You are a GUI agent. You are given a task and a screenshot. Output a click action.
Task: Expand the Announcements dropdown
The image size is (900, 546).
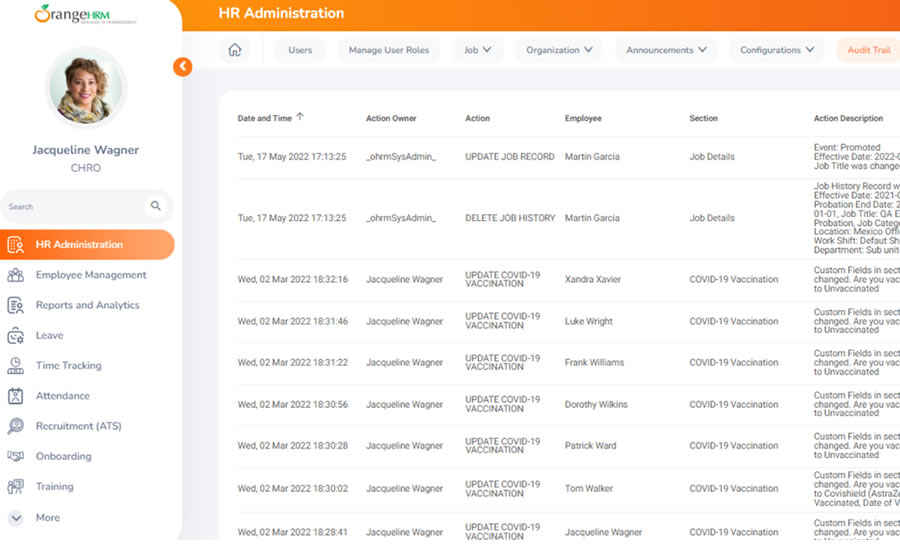pyautogui.click(x=666, y=50)
